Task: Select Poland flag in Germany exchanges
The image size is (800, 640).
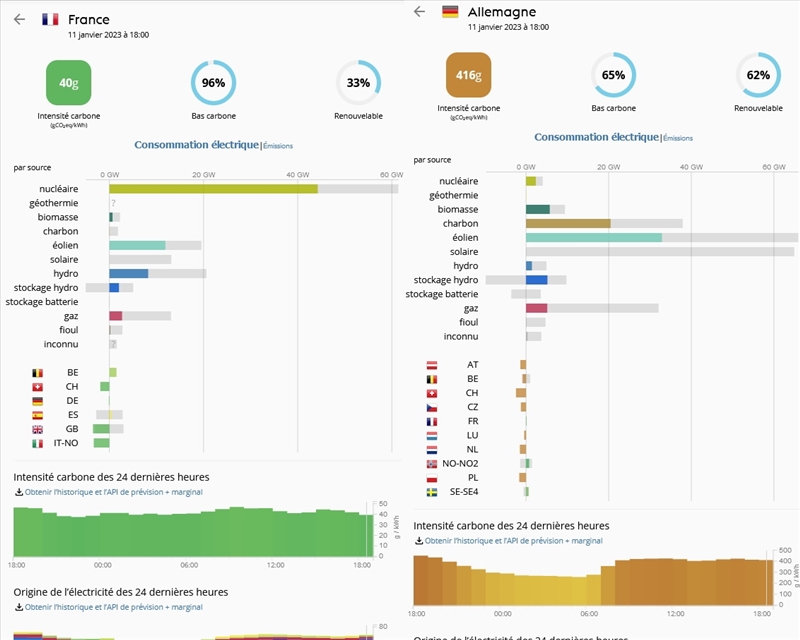Action: pyautogui.click(x=432, y=478)
